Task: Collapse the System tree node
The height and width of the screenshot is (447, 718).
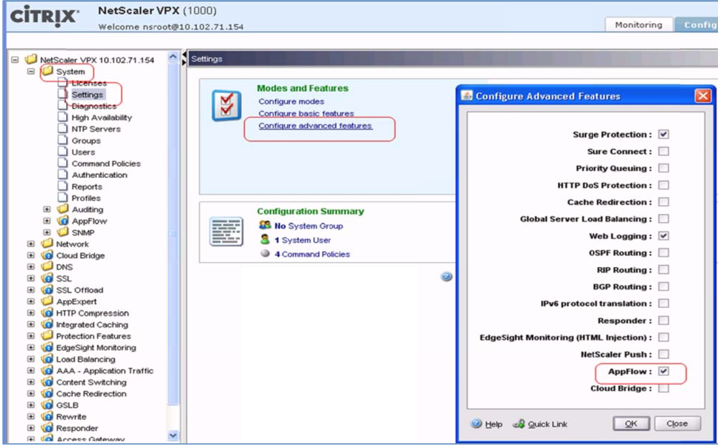Action: 31,71
